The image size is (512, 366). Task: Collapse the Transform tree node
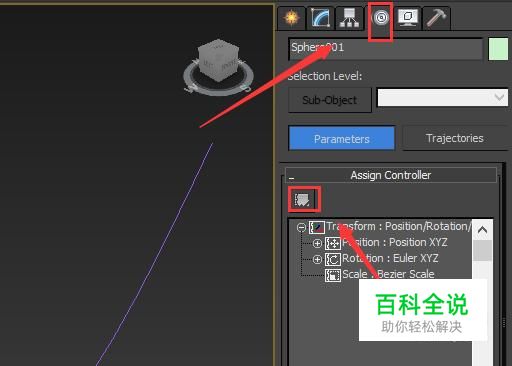point(301,227)
